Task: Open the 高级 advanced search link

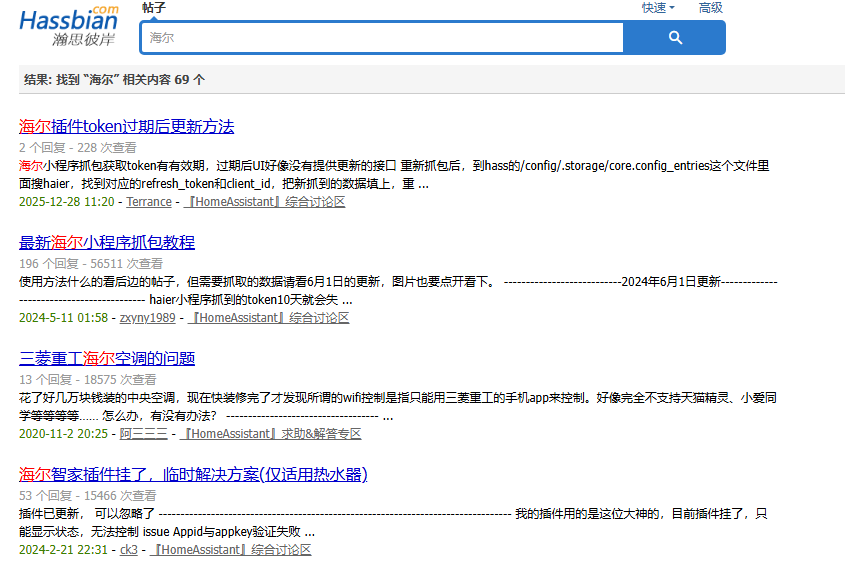Action: click(710, 8)
